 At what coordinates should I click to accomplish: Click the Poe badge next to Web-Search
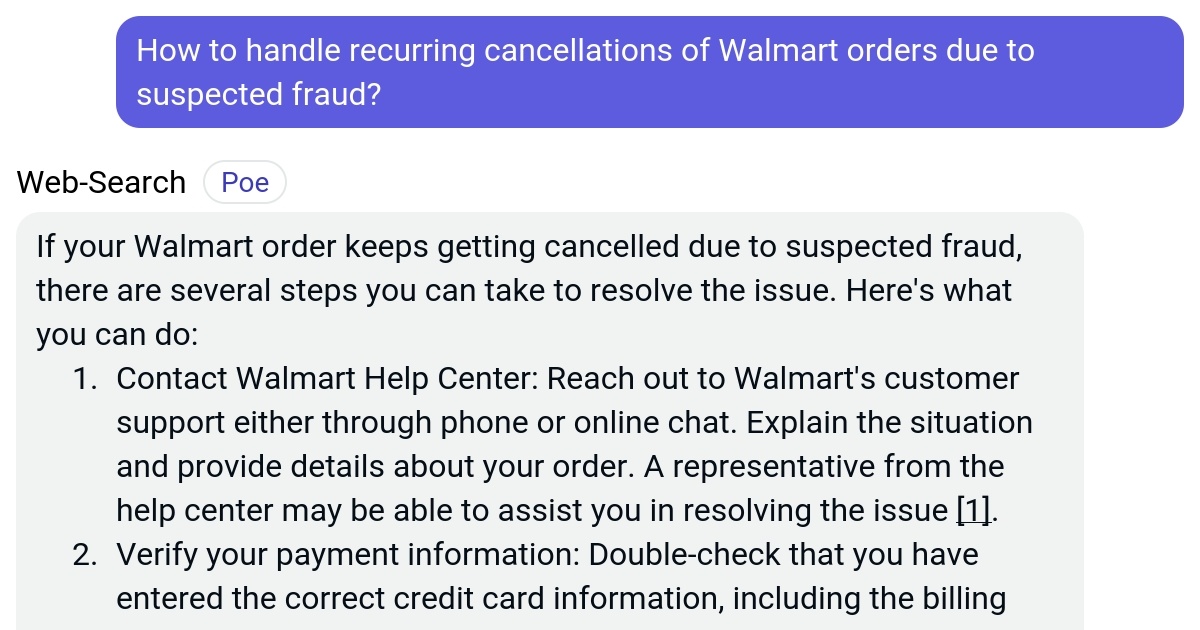(x=245, y=182)
